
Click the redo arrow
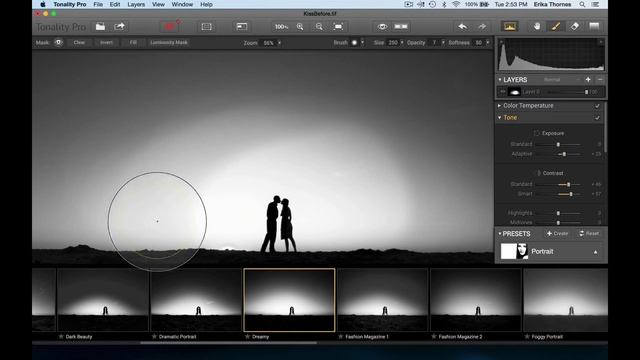pos(482,27)
